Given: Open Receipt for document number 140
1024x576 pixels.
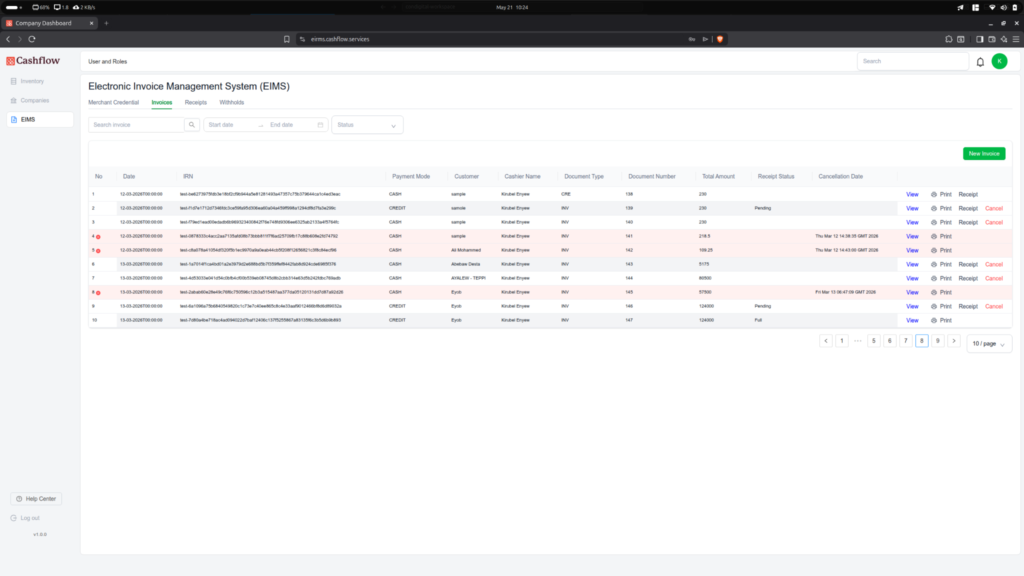Looking at the screenshot, I should (x=968, y=223).
